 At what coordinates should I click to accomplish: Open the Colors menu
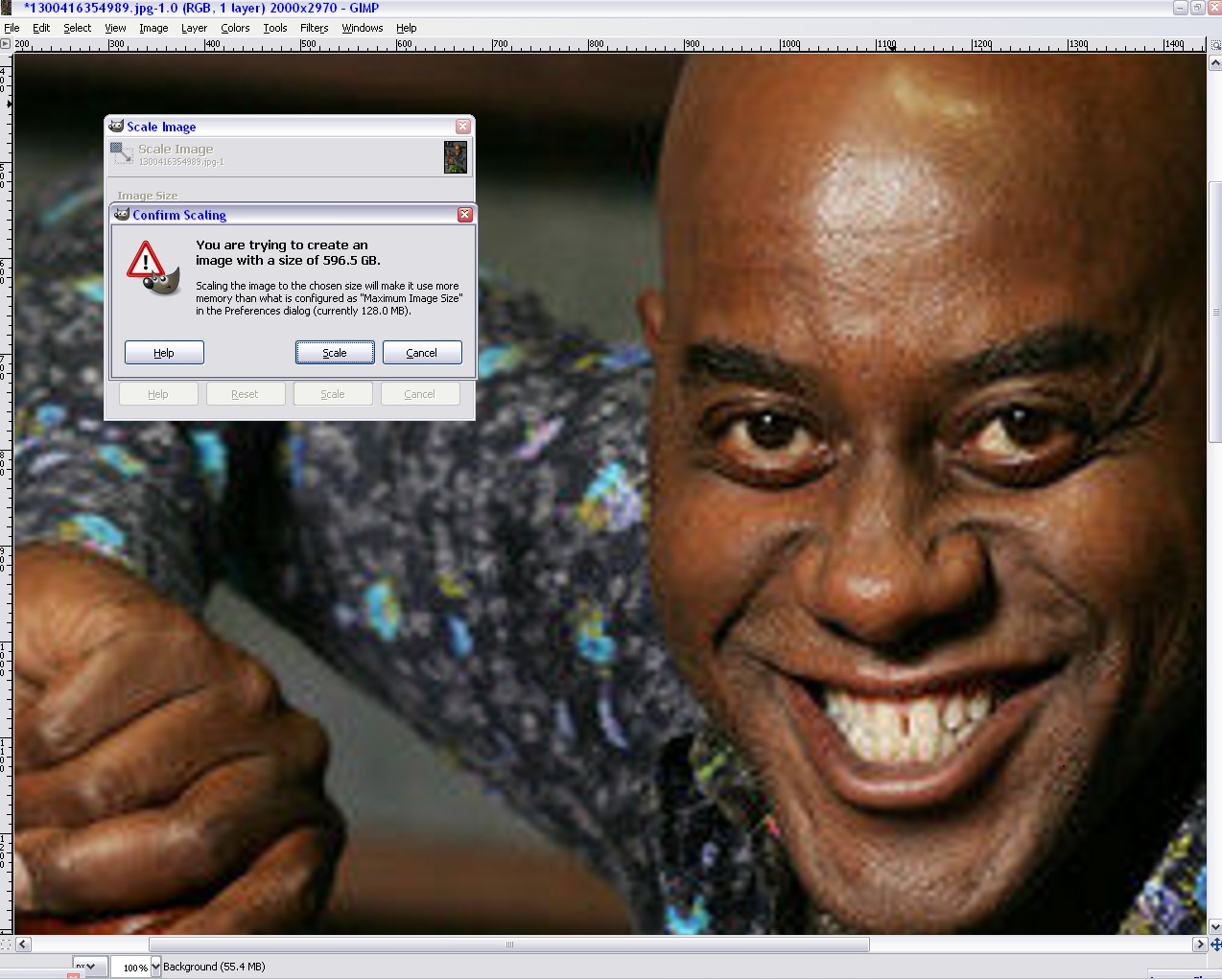click(235, 28)
